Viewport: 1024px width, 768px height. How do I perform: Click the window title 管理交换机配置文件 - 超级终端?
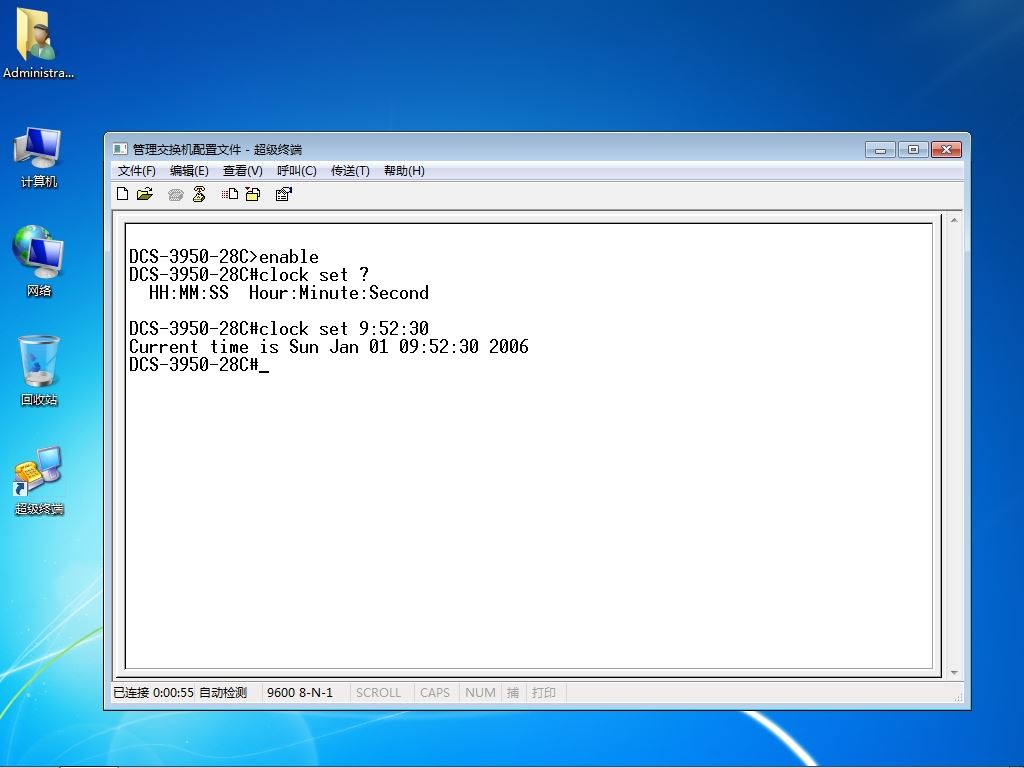(217, 150)
